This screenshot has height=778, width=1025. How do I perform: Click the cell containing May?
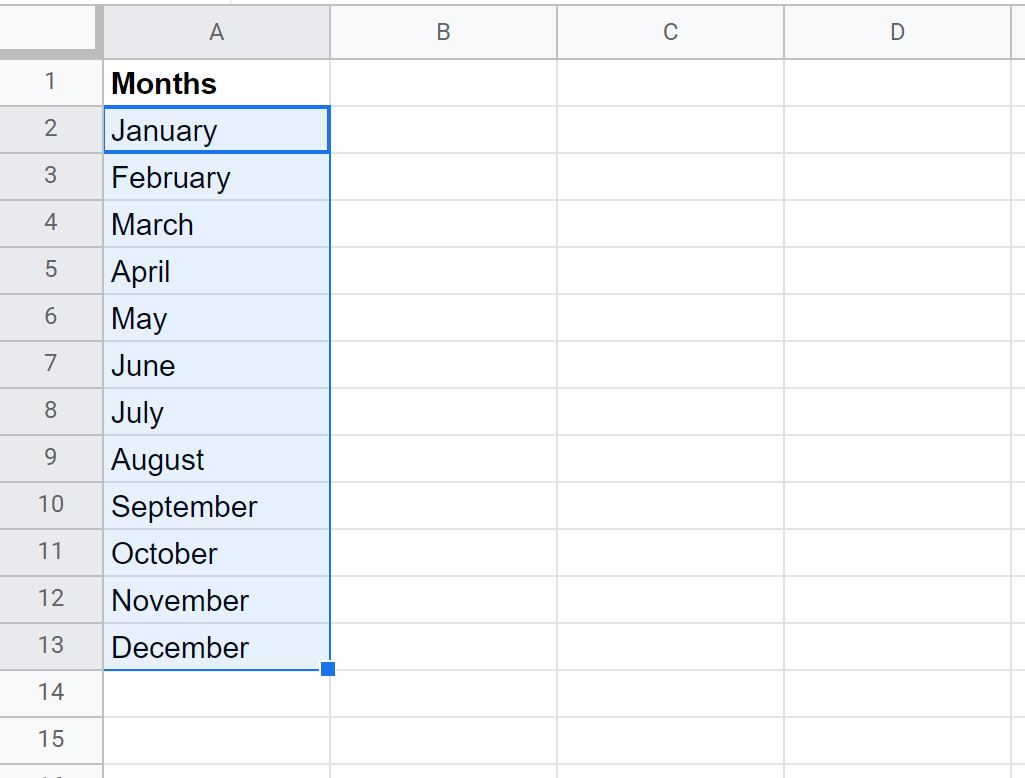coord(216,318)
